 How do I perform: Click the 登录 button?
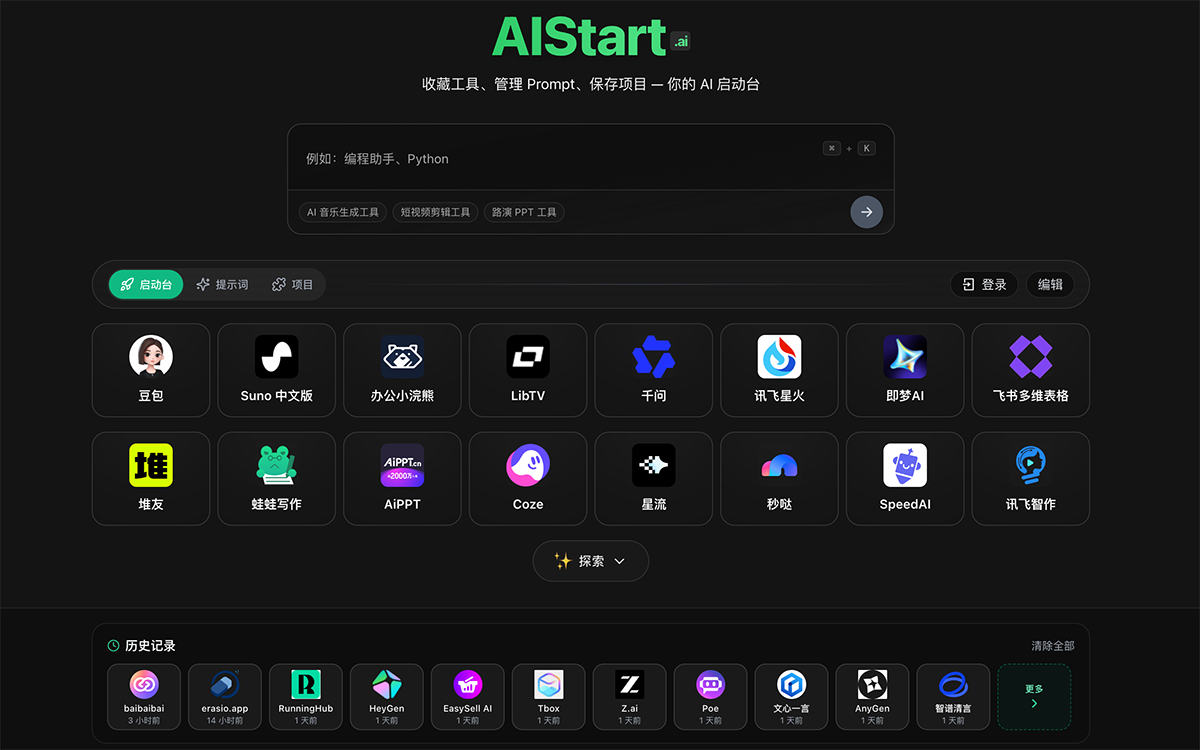(x=984, y=284)
